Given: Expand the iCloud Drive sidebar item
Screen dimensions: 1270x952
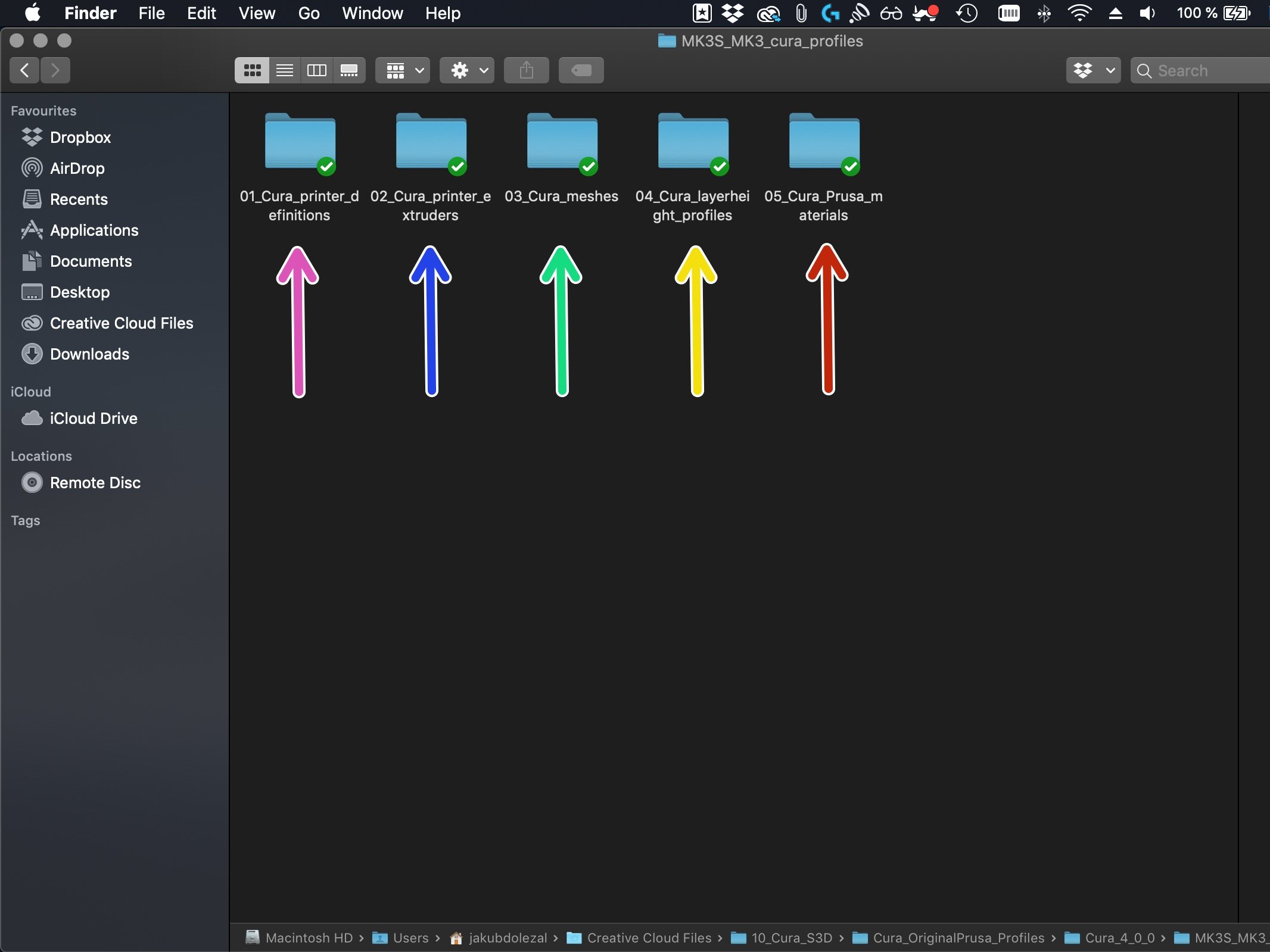Looking at the screenshot, I should point(94,418).
